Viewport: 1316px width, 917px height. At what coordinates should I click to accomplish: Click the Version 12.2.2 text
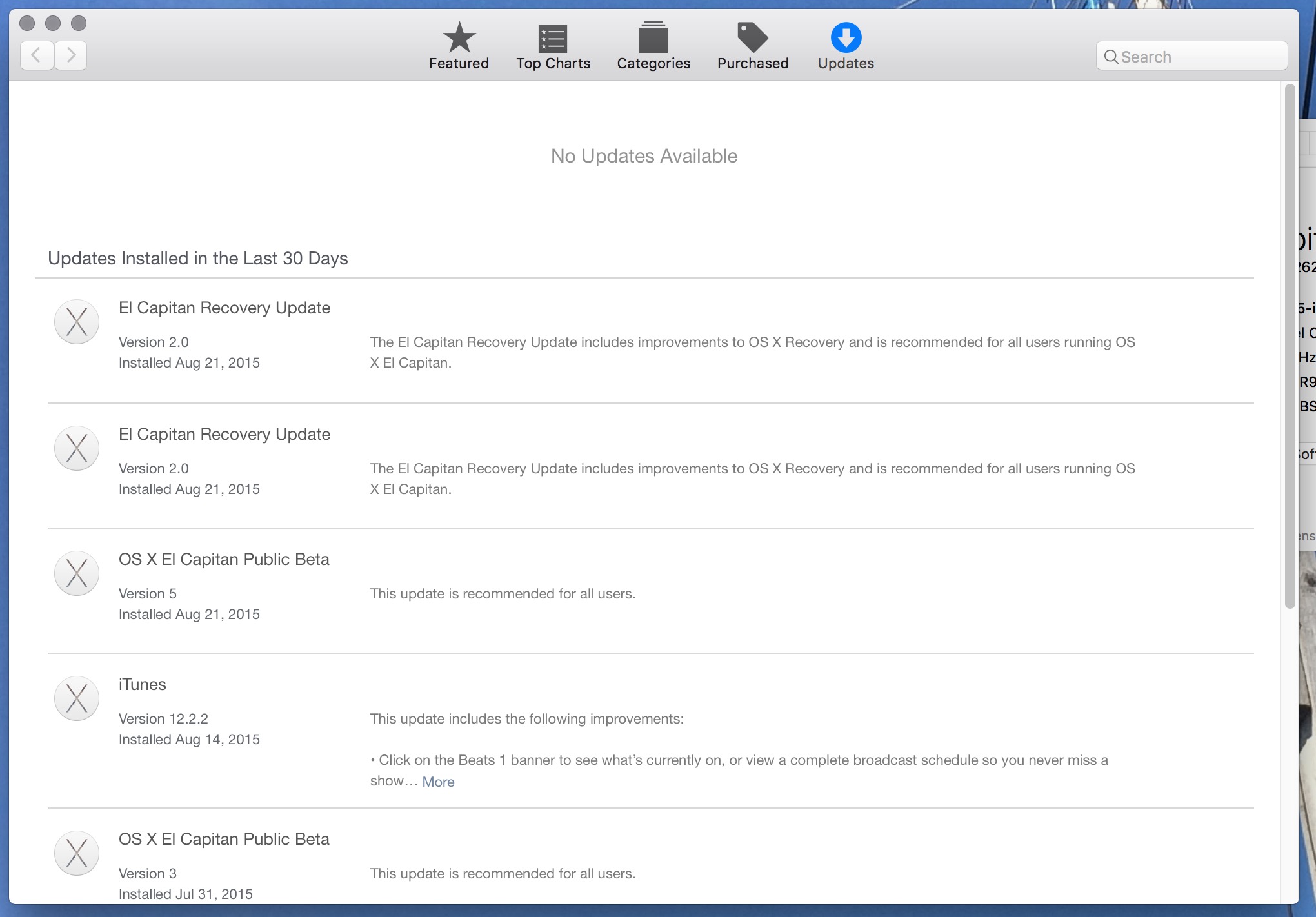click(163, 718)
